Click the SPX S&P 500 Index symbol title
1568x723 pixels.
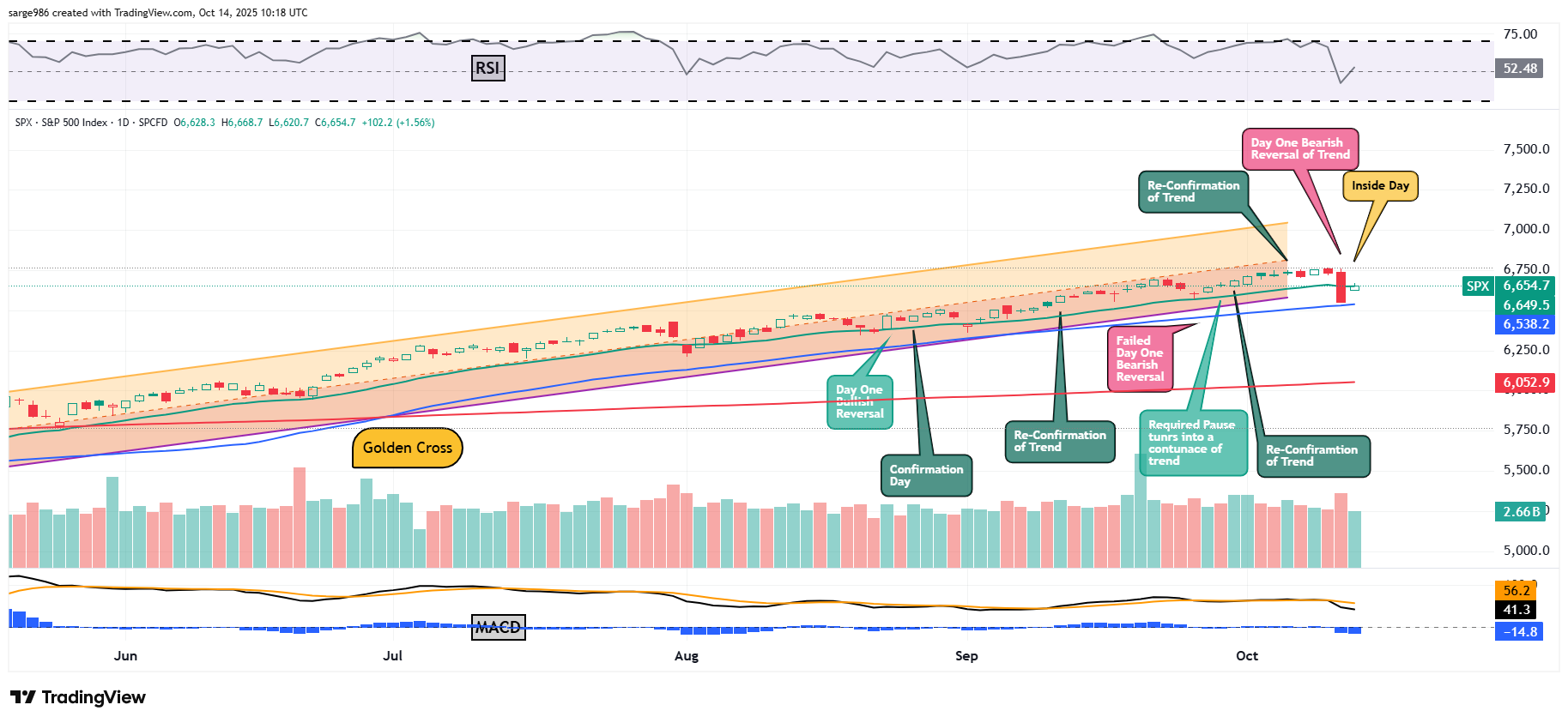click(x=62, y=123)
